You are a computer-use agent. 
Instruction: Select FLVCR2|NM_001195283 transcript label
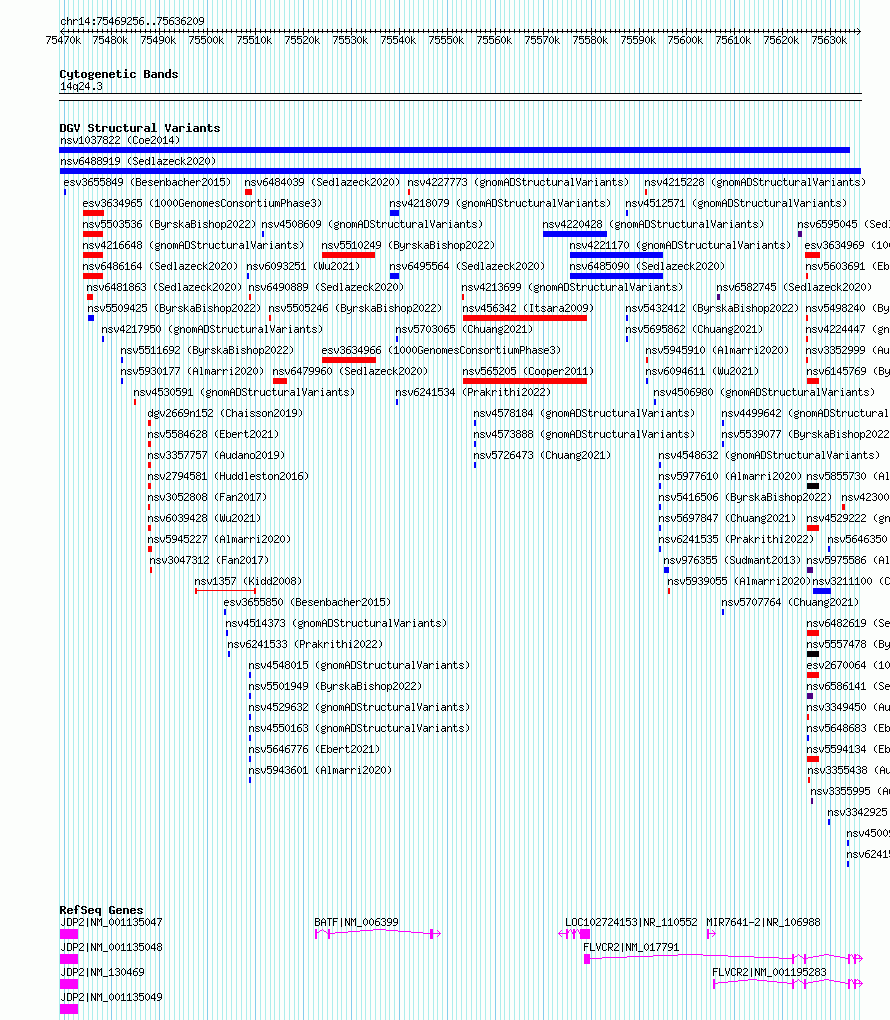[x=769, y=973]
